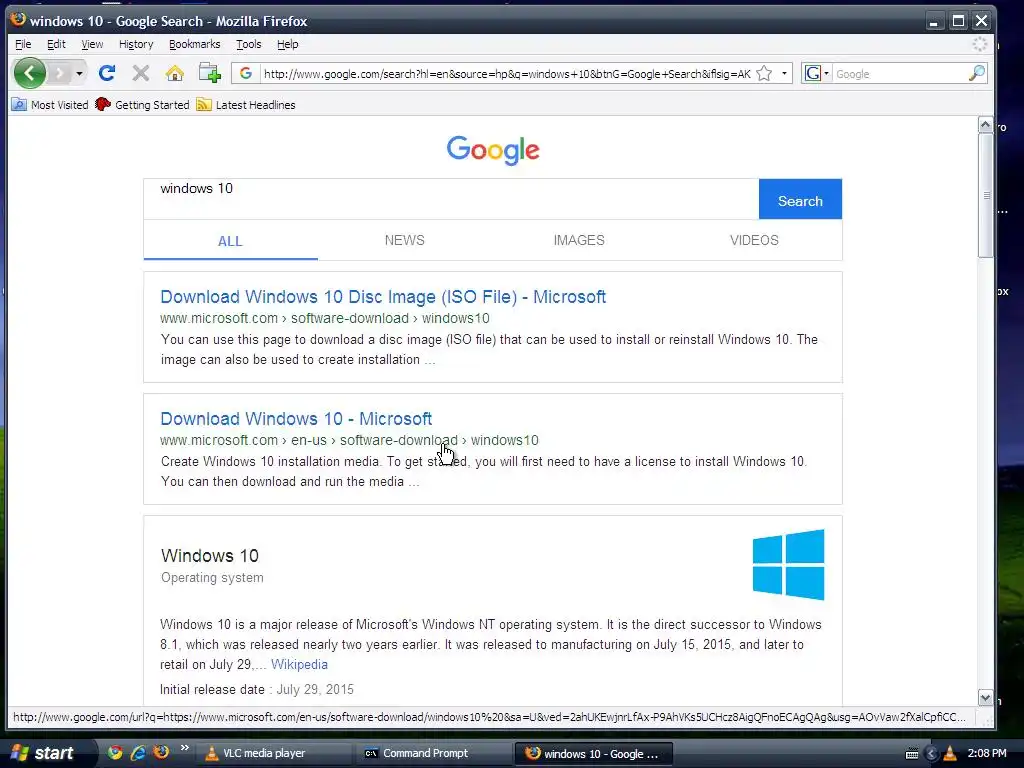
Task: Open the Latest Headlines feed bookmark
Action: (x=246, y=104)
